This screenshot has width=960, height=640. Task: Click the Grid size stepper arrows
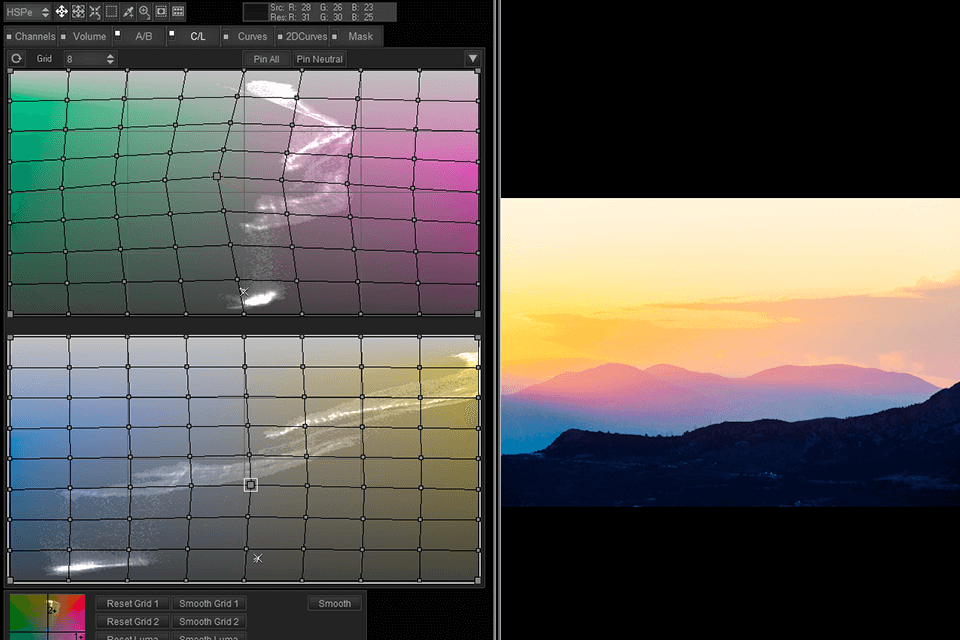(x=110, y=59)
